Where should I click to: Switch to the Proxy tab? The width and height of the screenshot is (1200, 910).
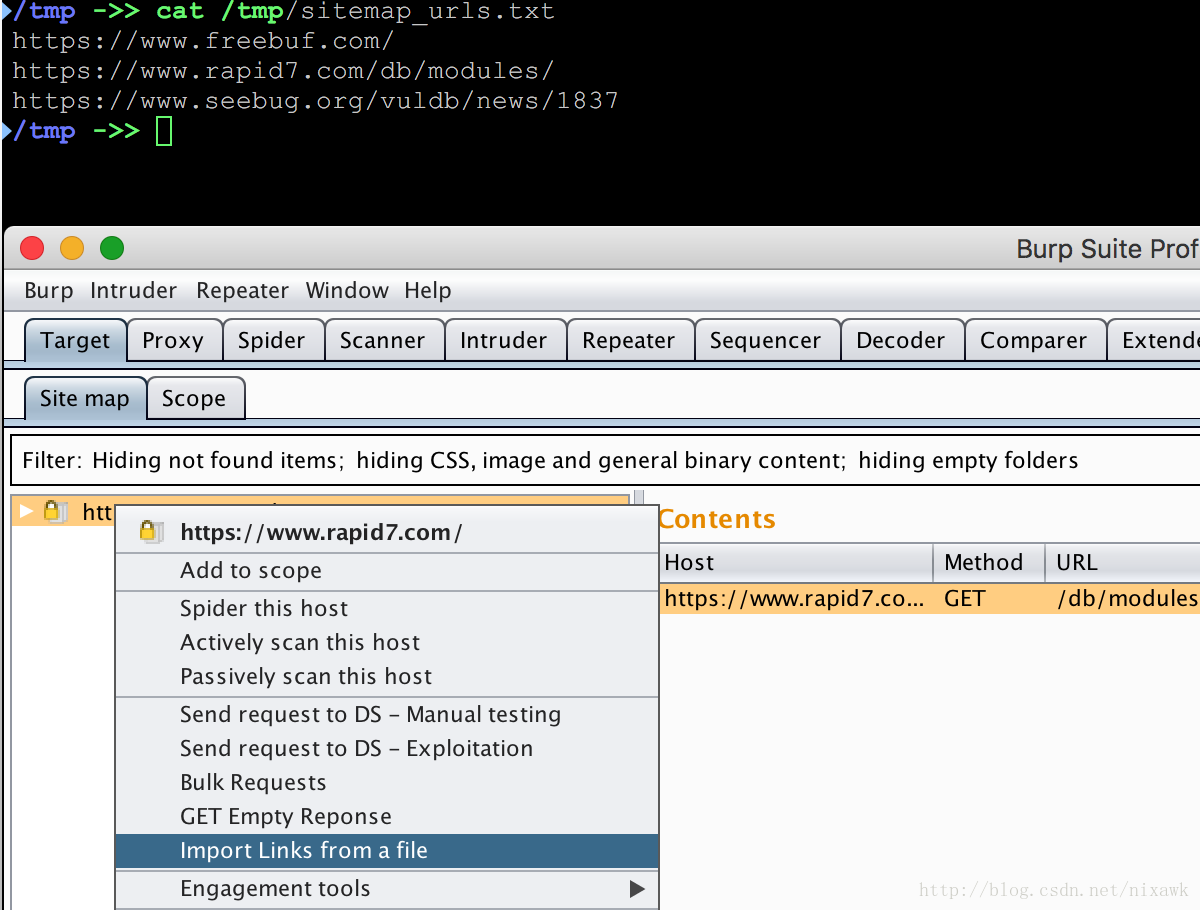click(173, 340)
